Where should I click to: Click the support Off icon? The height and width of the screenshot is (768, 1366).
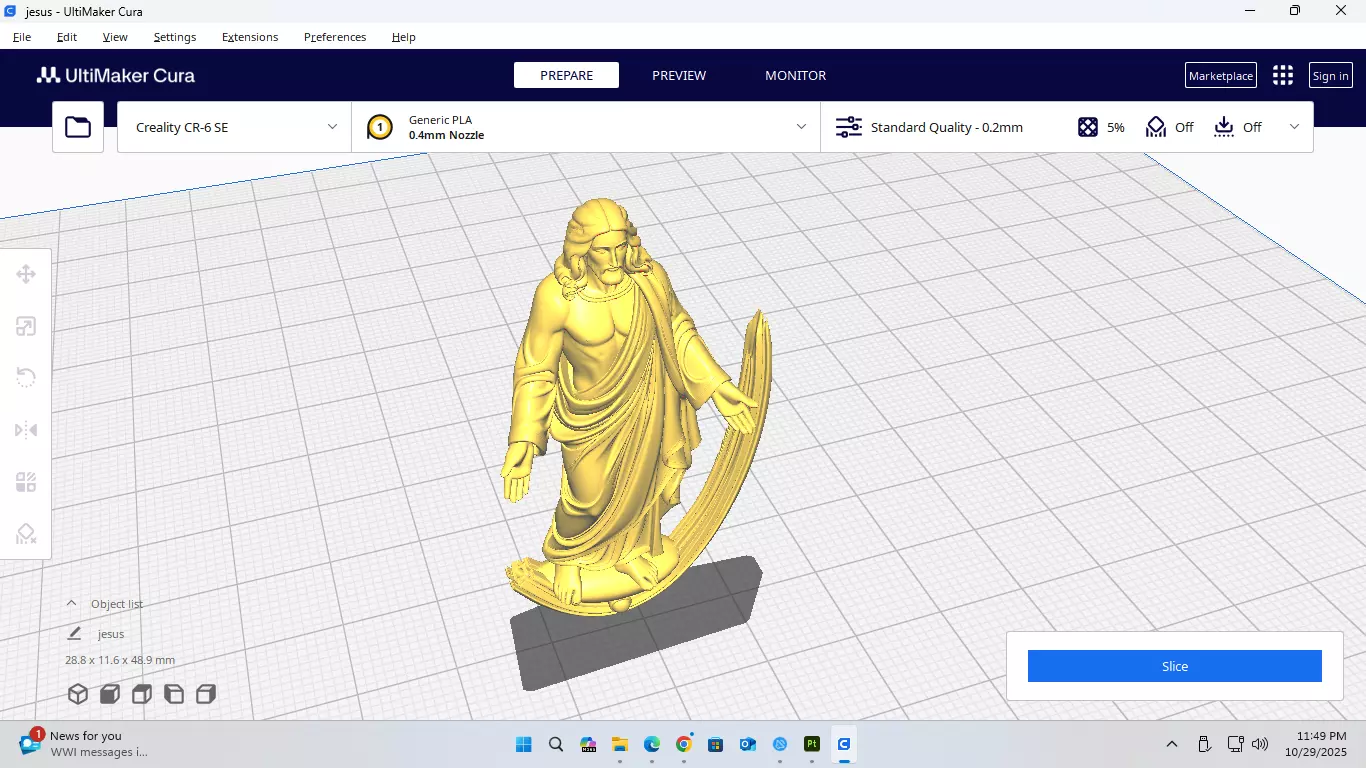(x=1156, y=127)
